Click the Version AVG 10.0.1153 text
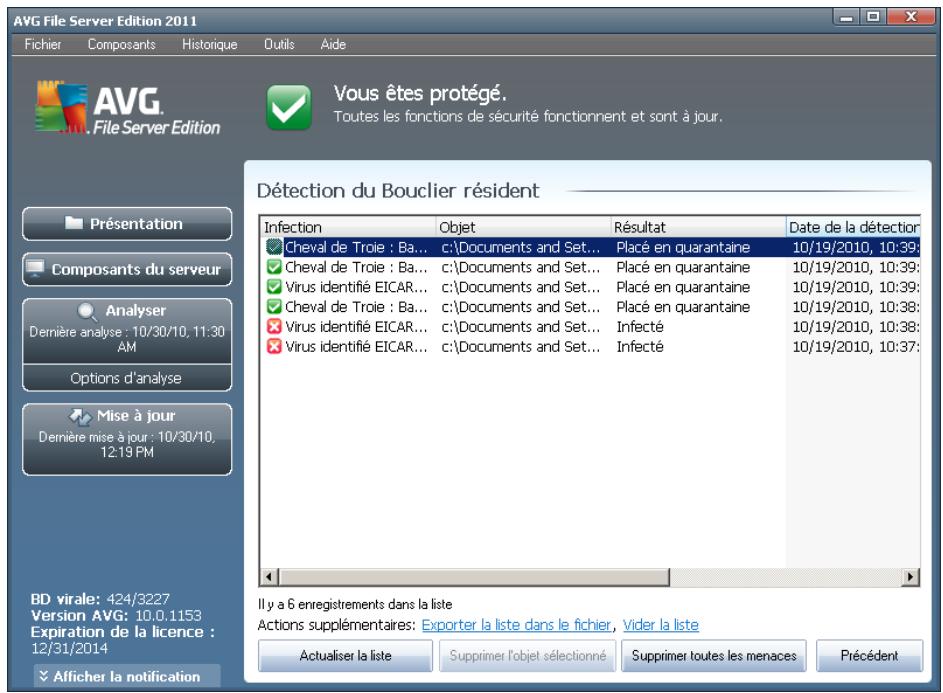The height and width of the screenshot is (693, 943). 116,615
